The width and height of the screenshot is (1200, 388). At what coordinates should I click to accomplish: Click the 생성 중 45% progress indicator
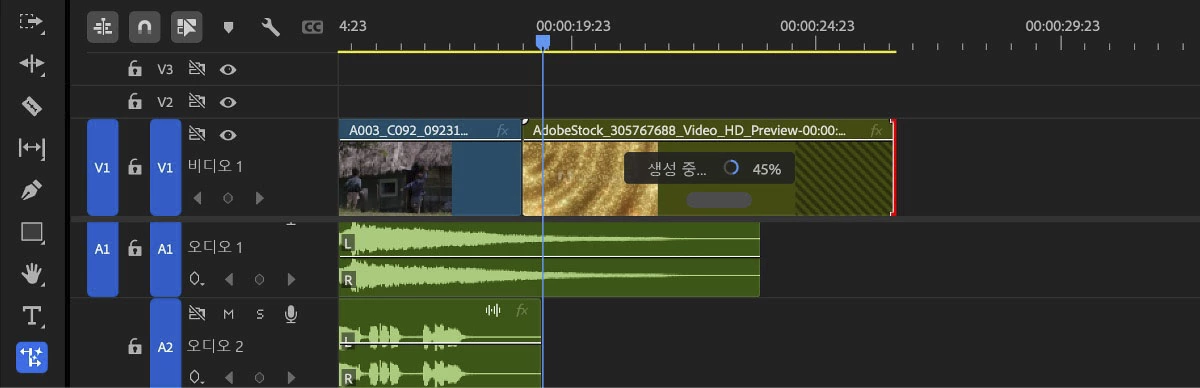point(709,169)
